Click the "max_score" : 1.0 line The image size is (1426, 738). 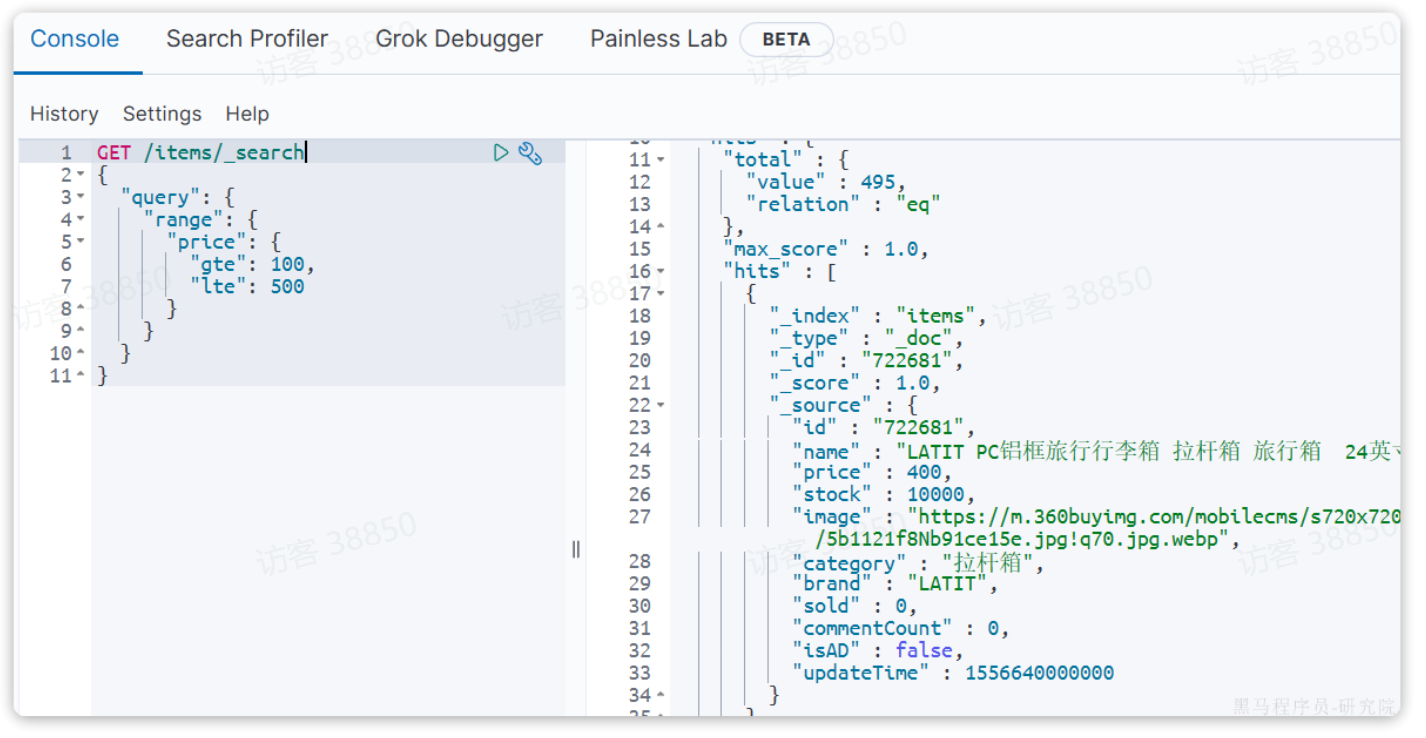(x=826, y=249)
